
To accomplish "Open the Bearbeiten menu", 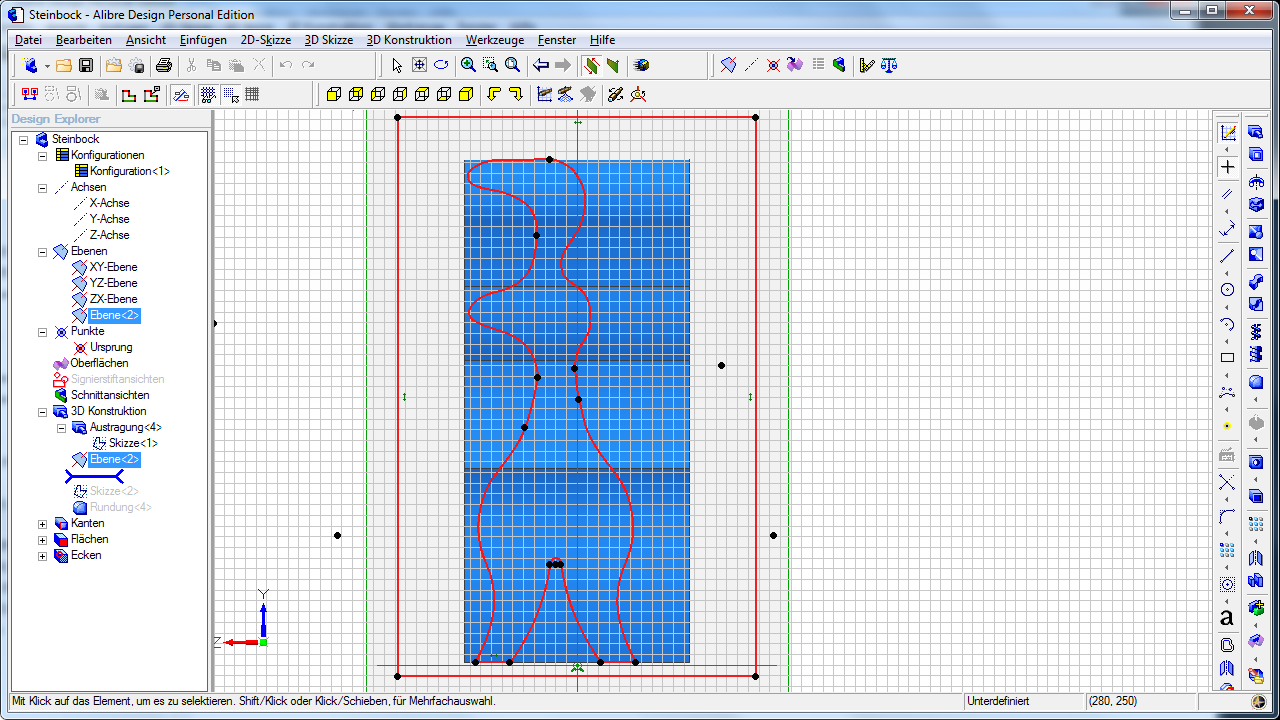I will (x=84, y=40).
